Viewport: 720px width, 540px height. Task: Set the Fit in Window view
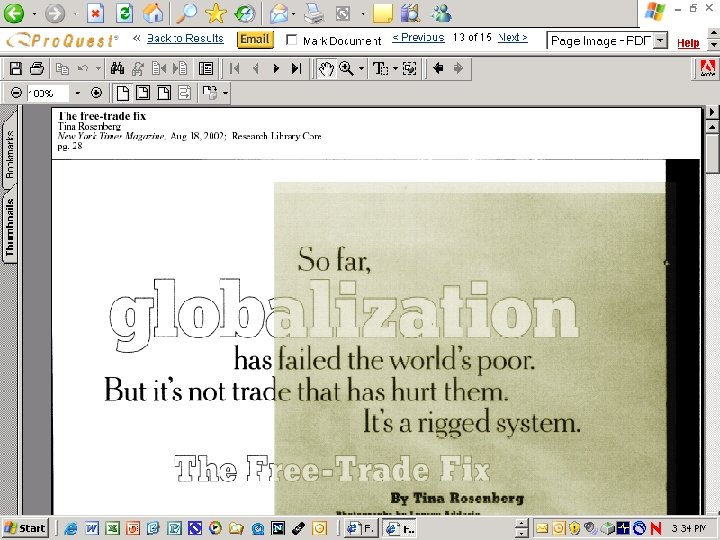pyautogui.click(x=143, y=93)
